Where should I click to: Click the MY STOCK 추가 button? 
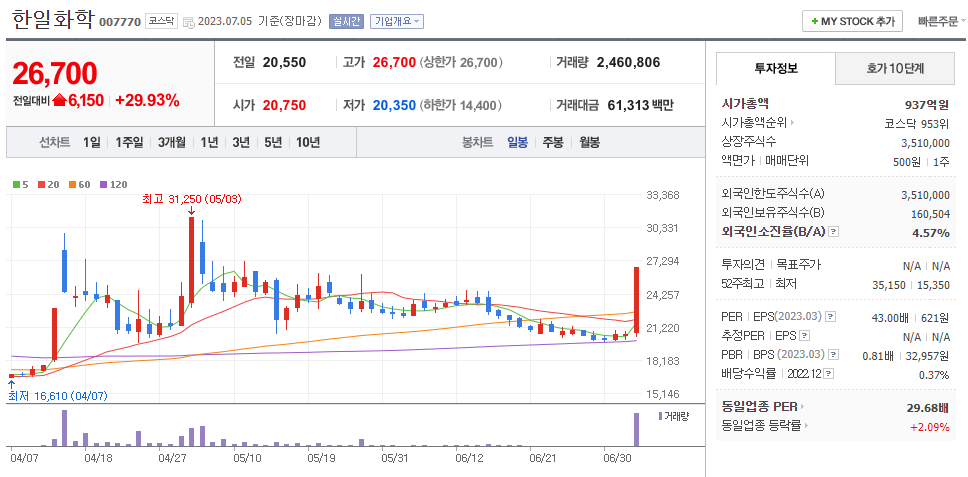(853, 21)
